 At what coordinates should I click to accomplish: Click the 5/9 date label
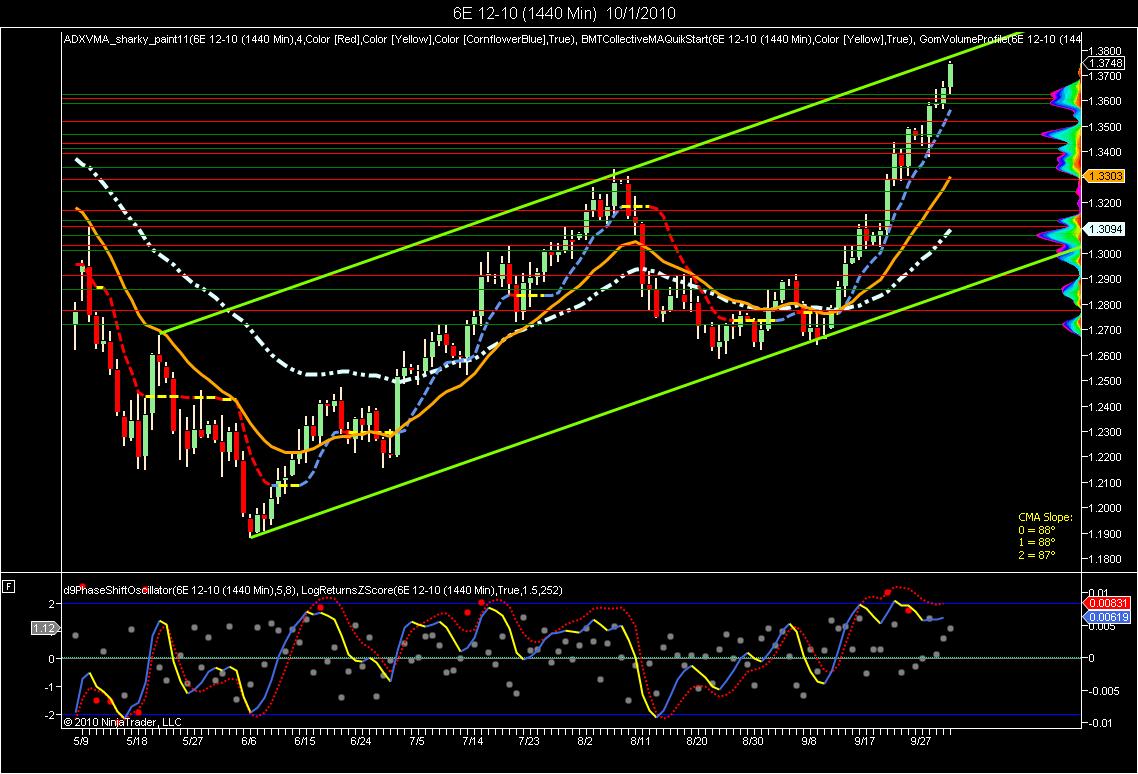pos(81,741)
